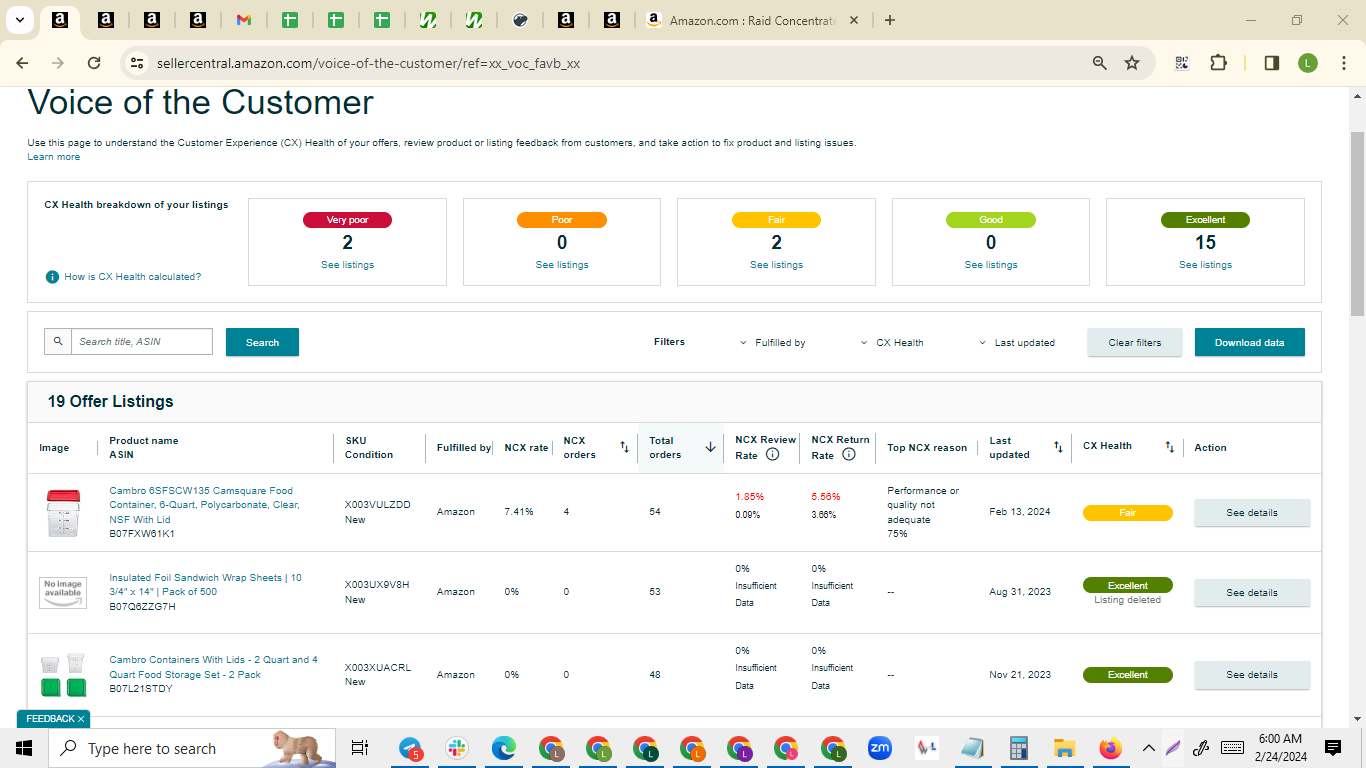1366x768 pixels.
Task: Click the browser forward arrow
Action: 58,63
